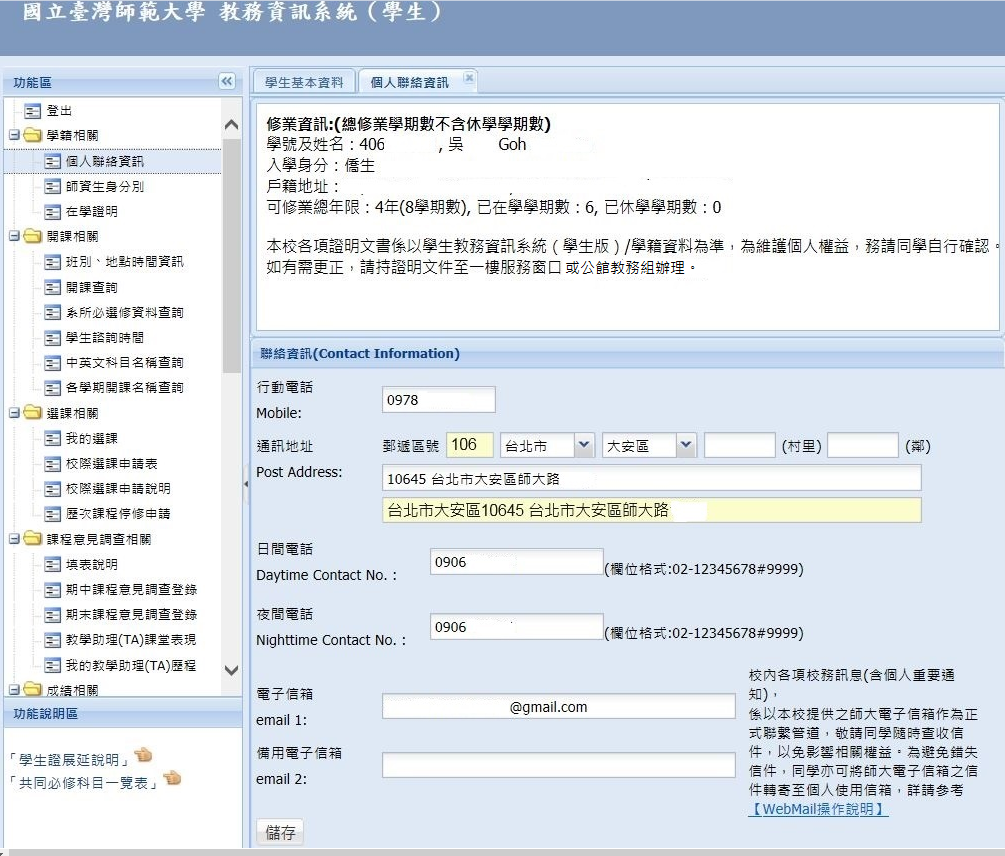
Task: Click the icon beside 班別、地點時間資訊
Action: (x=53, y=261)
